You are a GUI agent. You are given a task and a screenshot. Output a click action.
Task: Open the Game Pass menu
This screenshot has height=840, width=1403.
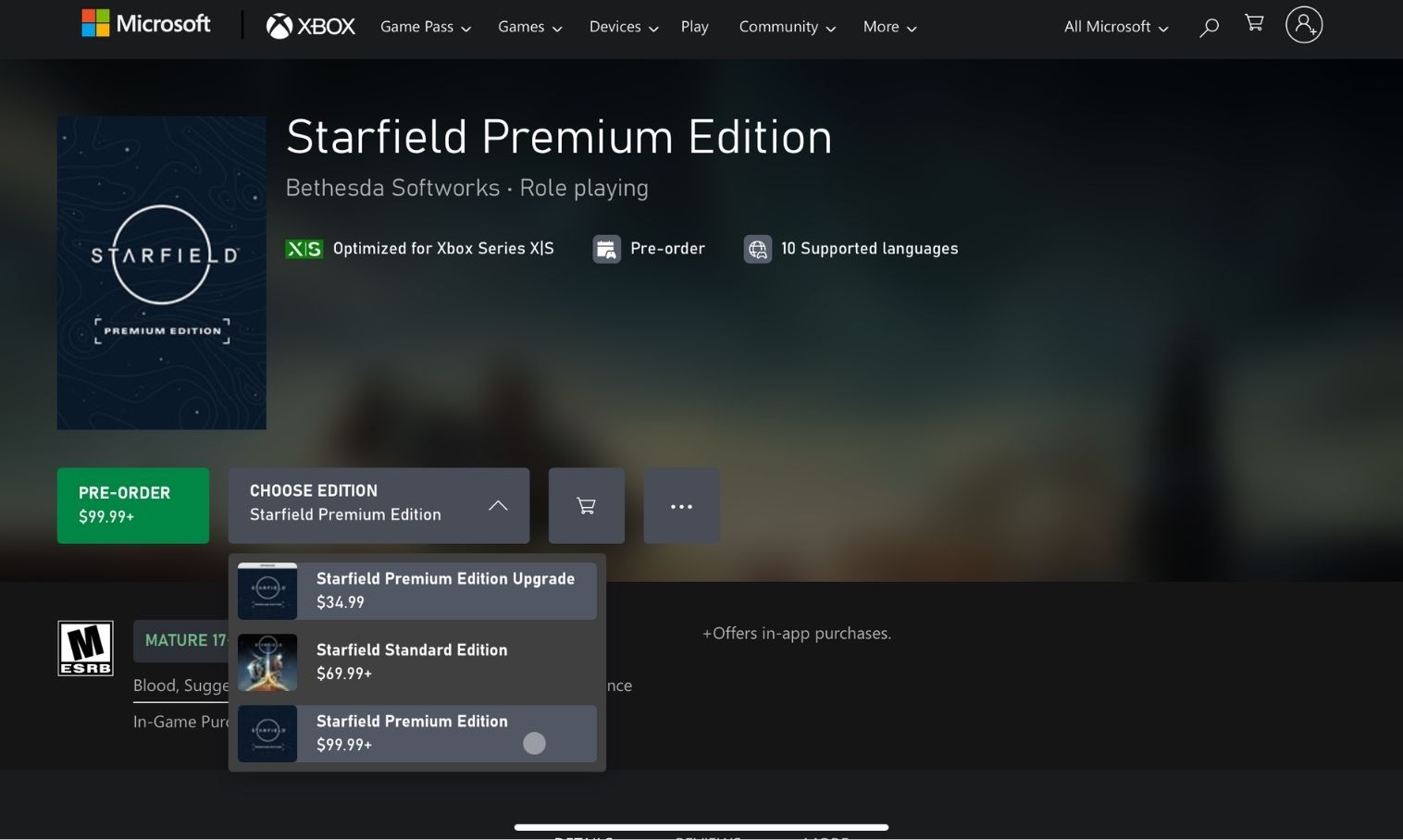424,27
